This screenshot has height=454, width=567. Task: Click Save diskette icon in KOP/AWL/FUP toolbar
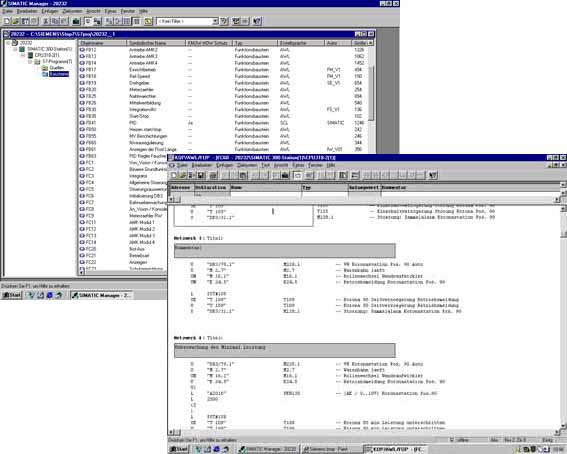click(200, 175)
